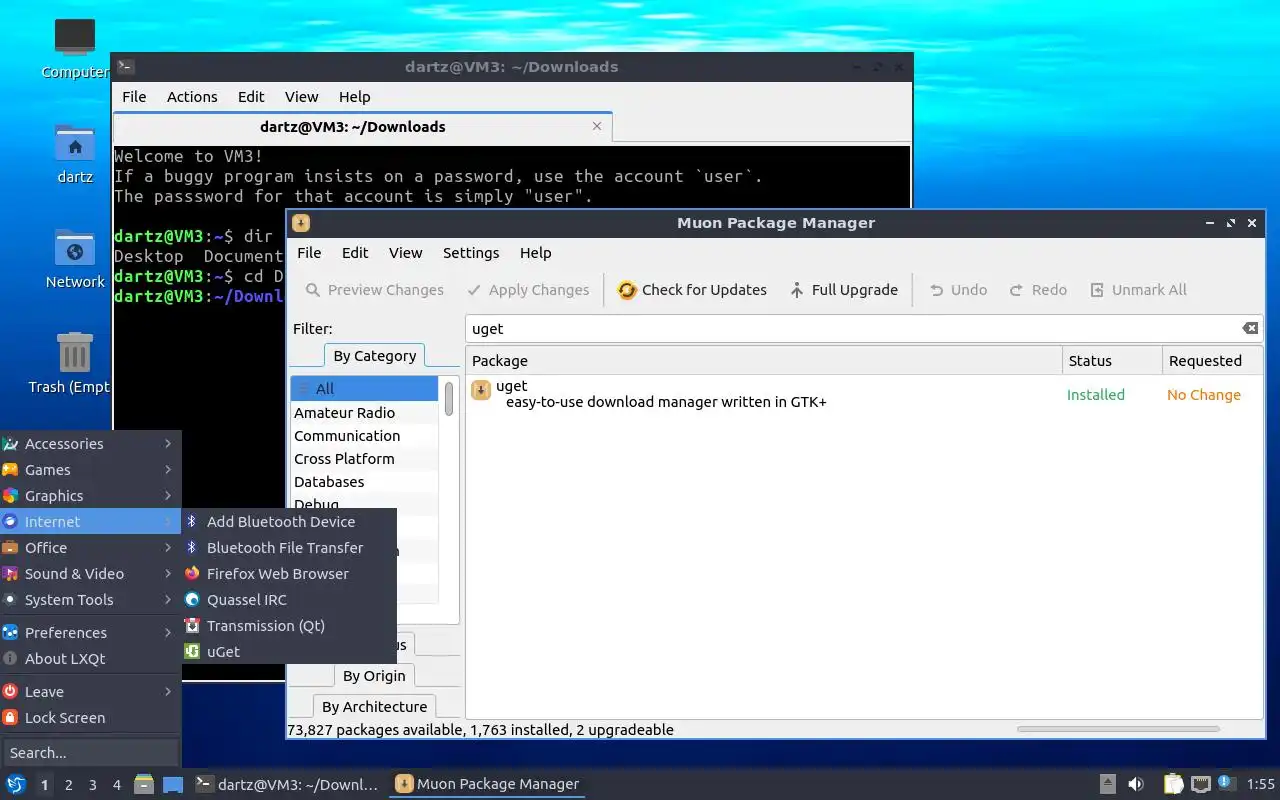Select the Databases category

[364, 482]
